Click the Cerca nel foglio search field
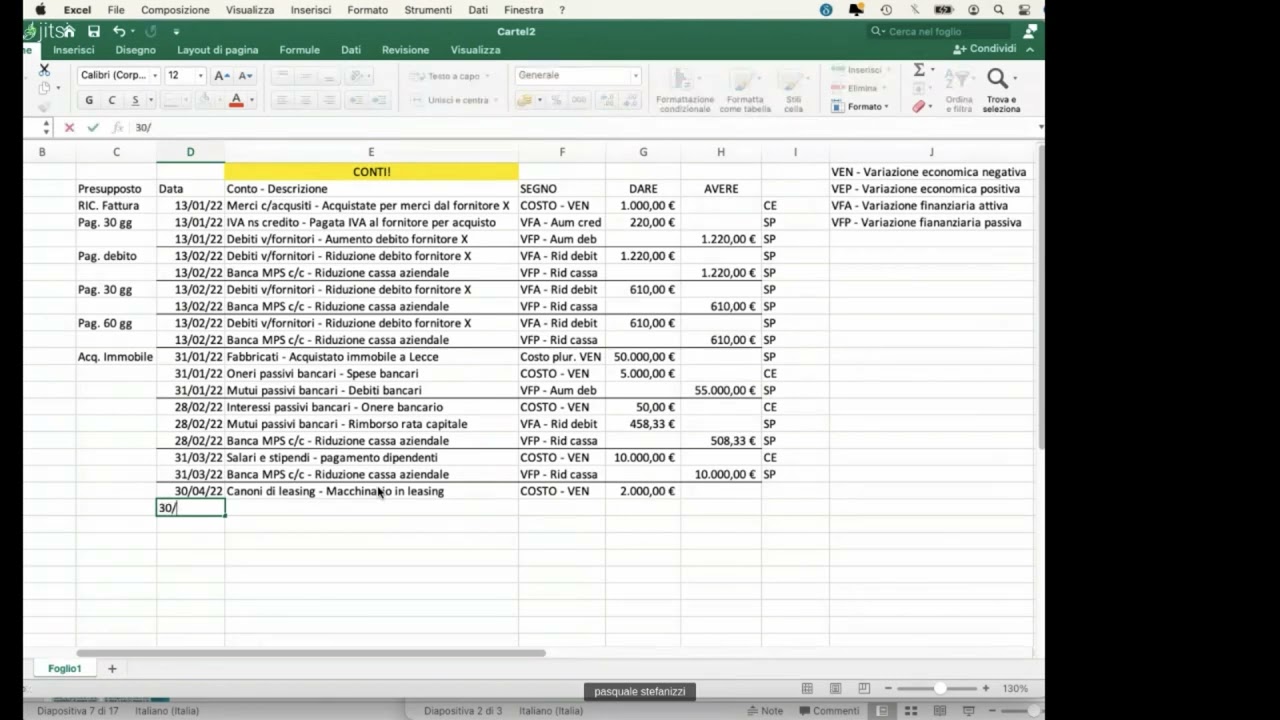Viewport: 1280px width, 720px height. [940, 31]
